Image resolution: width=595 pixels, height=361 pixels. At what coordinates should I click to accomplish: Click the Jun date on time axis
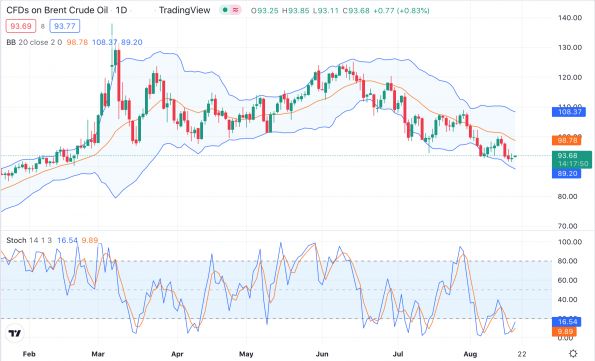(x=322, y=354)
